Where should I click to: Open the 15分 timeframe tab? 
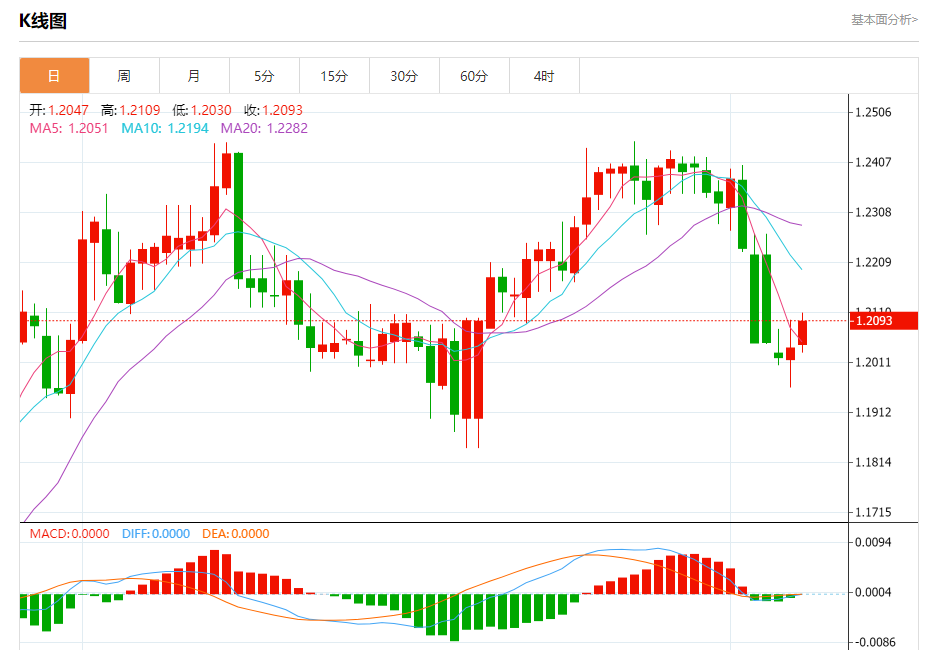click(334, 75)
